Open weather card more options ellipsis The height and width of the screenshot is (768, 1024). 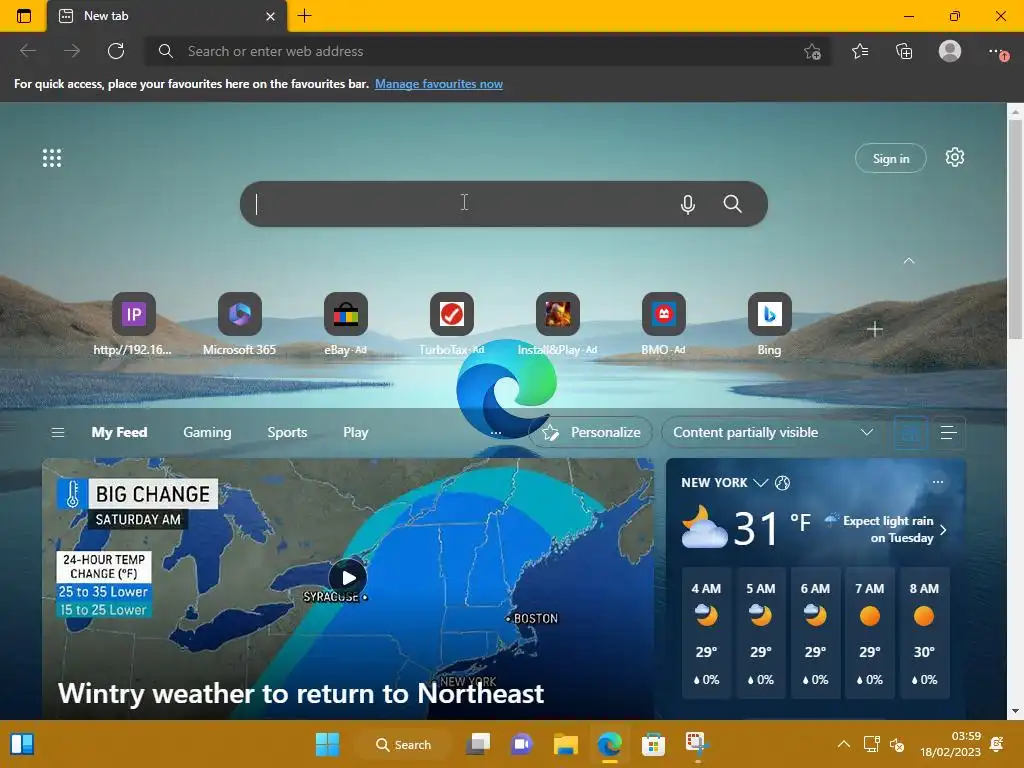pyautogui.click(x=938, y=482)
